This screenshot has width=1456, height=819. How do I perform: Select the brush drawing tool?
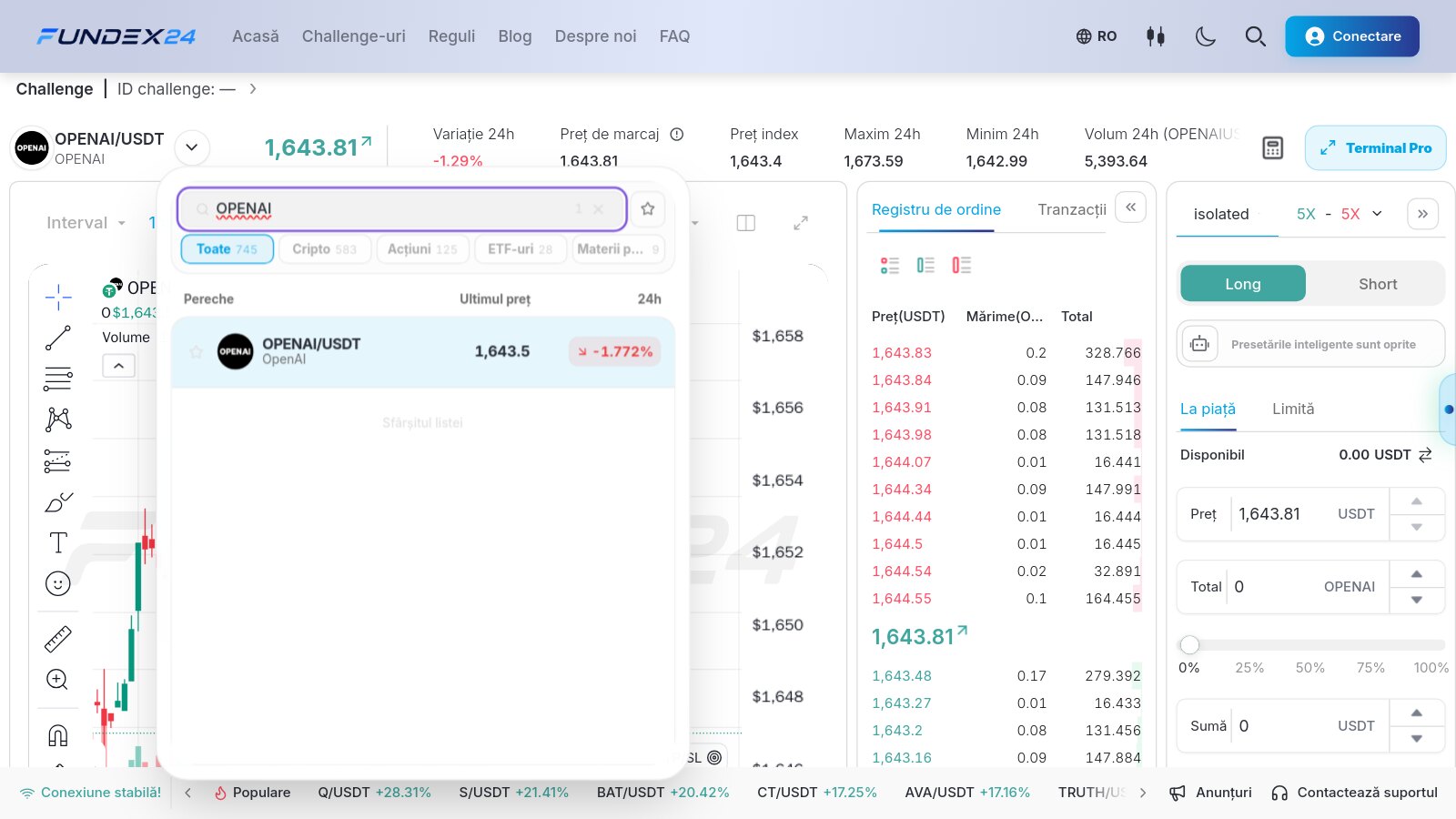pos(58,501)
